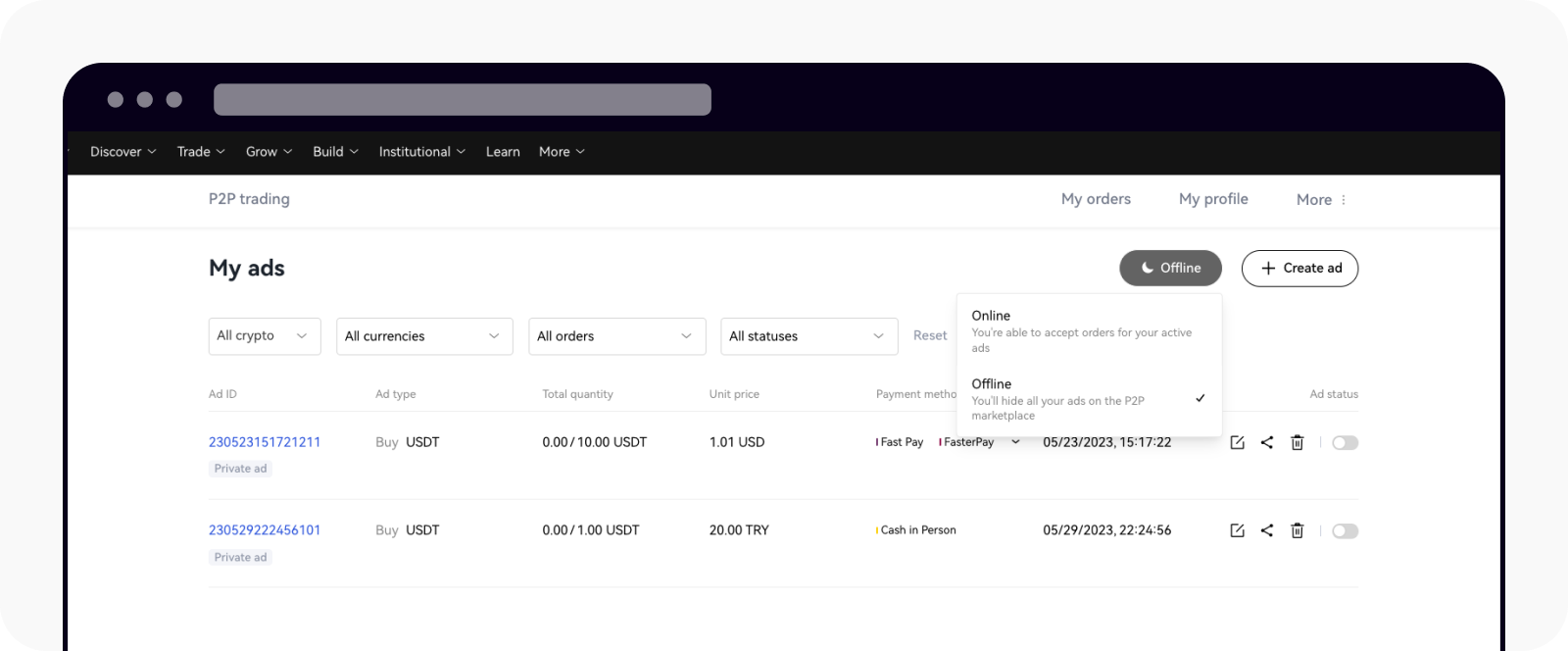
Task: Click the Ad ID column header
Action: tap(222, 394)
